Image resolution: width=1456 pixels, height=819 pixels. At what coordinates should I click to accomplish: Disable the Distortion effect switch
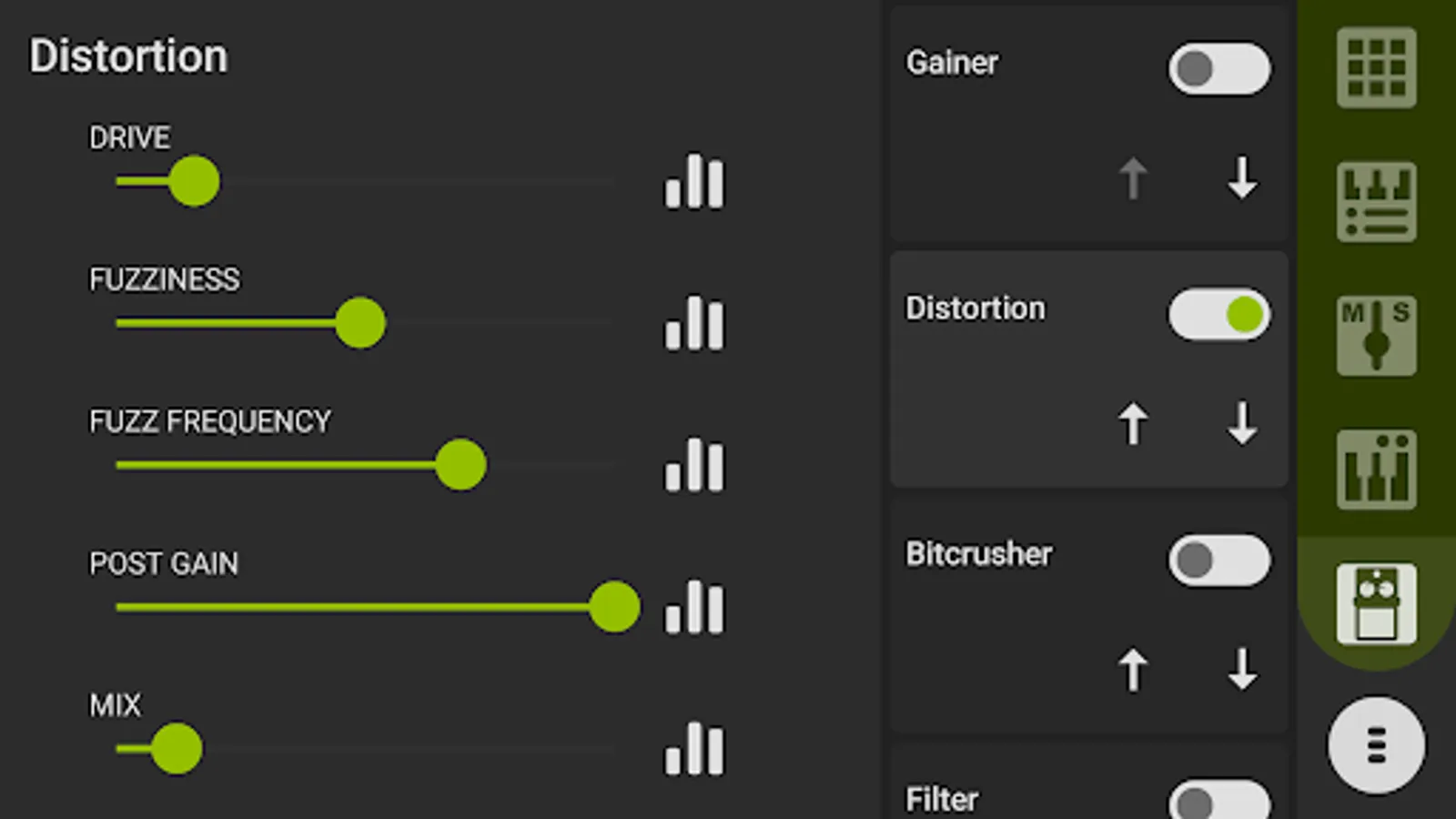pyautogui.click(x=1218, y=315)
